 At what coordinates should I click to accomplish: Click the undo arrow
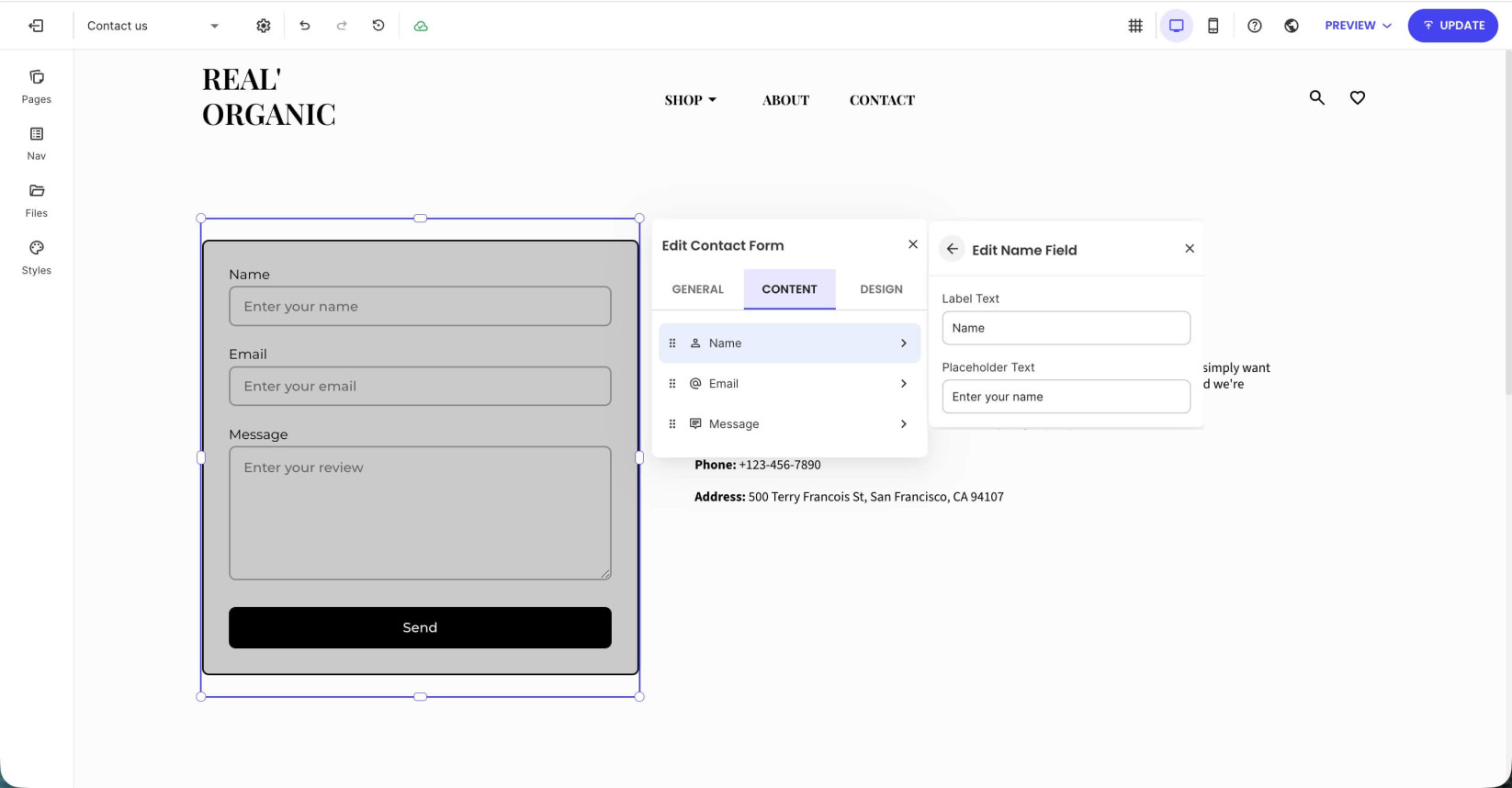pos(305,26)
